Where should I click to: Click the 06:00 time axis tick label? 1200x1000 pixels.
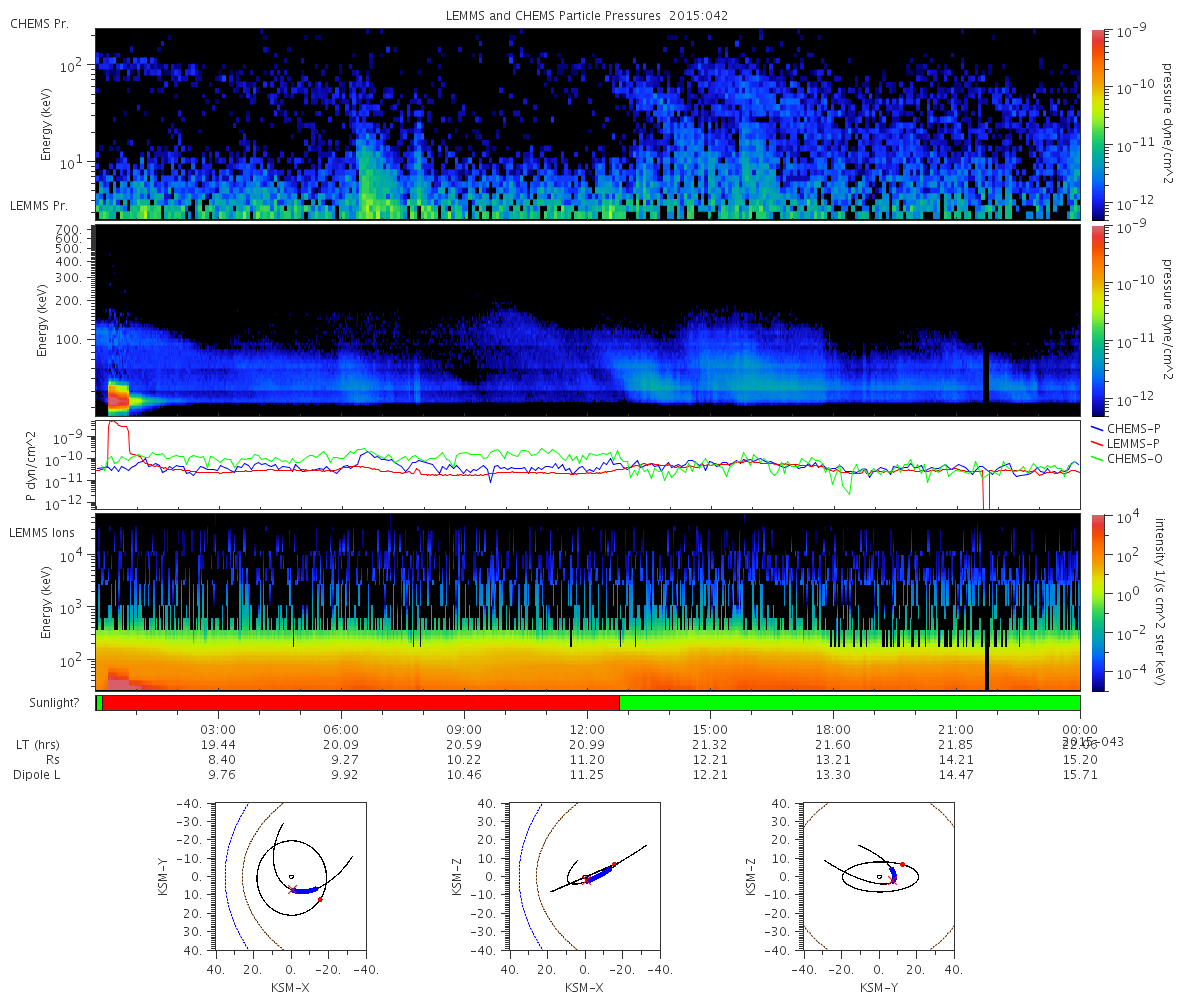(x=341, y=729)
